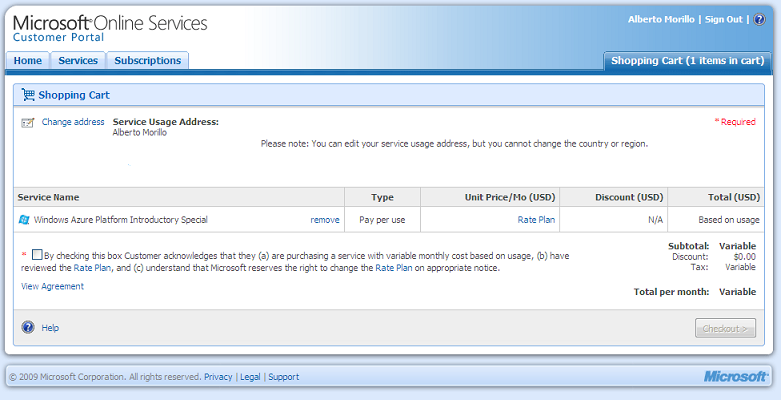Screen dimensions: 781x400
Task: Click the Subtotal 'Variable' value
Action: 737,246
